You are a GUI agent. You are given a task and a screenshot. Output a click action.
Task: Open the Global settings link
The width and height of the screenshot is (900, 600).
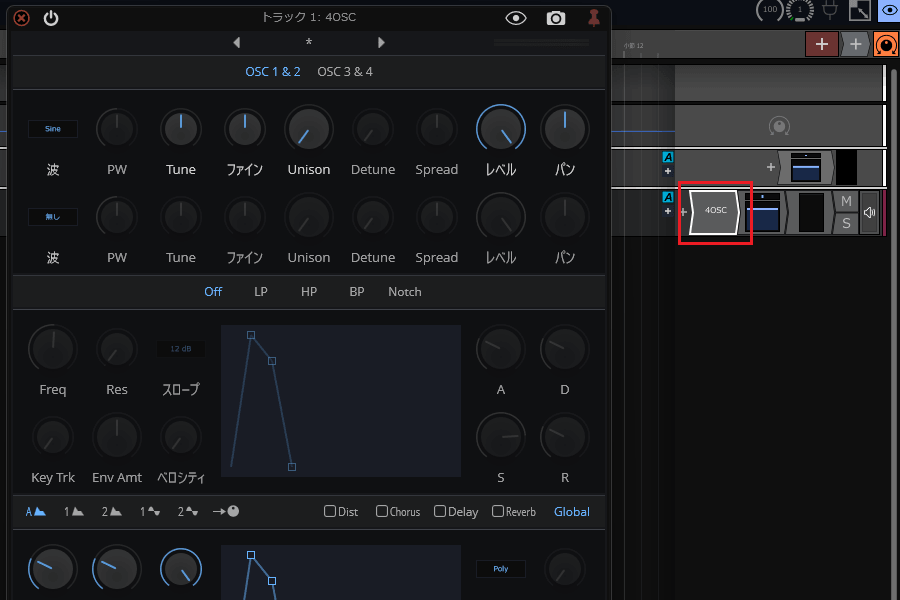pyautogui.click(x=572, y=511)
